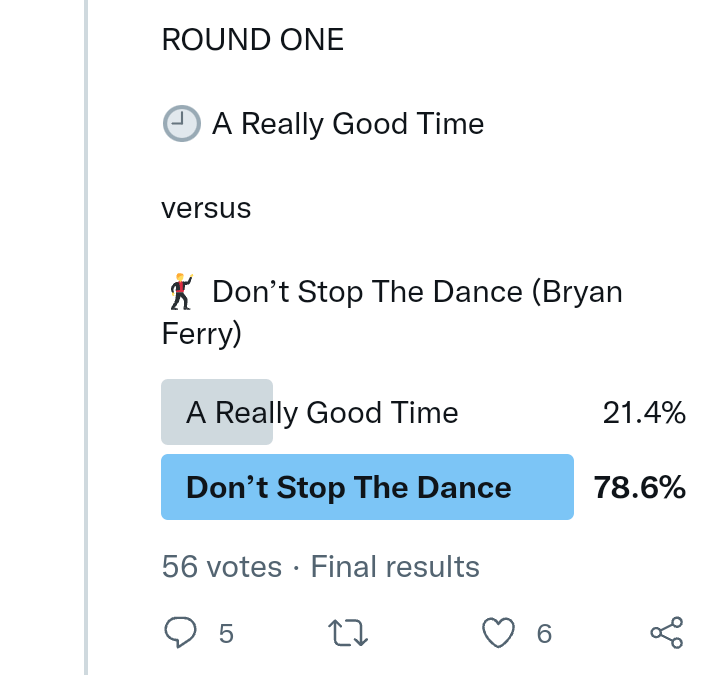This screenshot has height=675, width=720.
Task: Click the like count number 6
Action: click(x=544, y=633)
